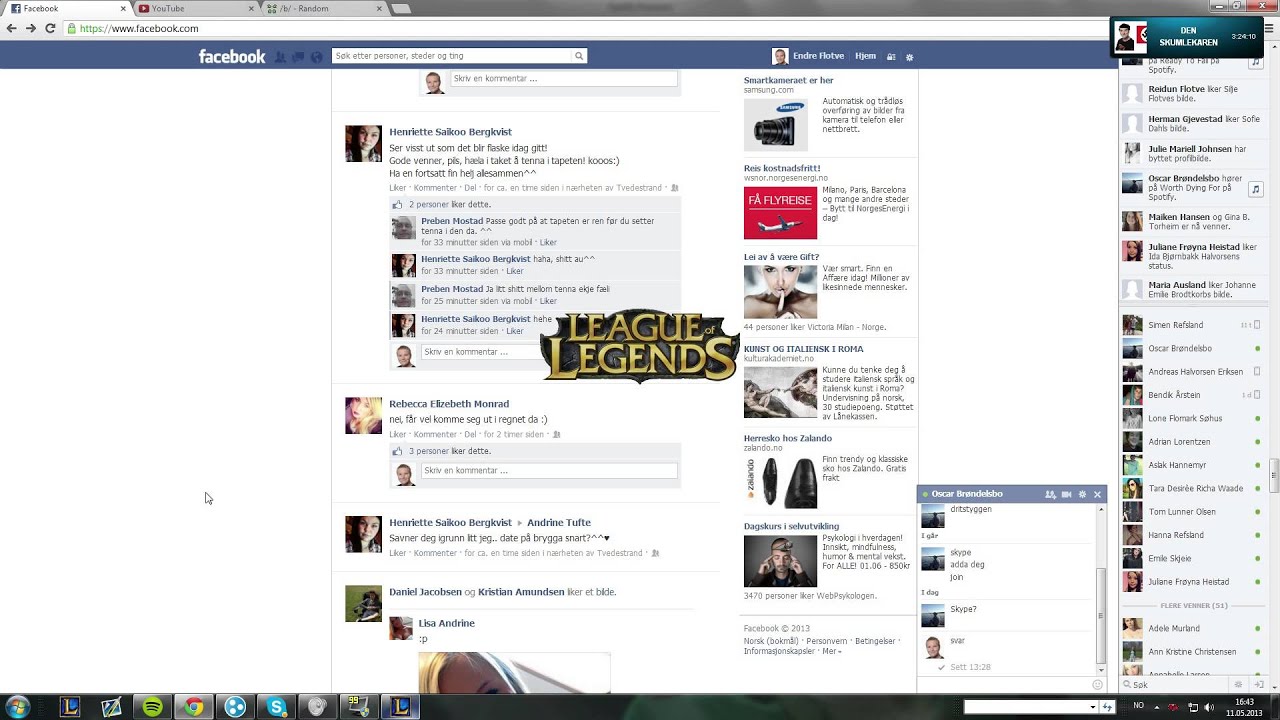The image size is (1280, 720).
Task: Open the taskbar address bar dropdown arrow
Action: (x=1092, y=707)
